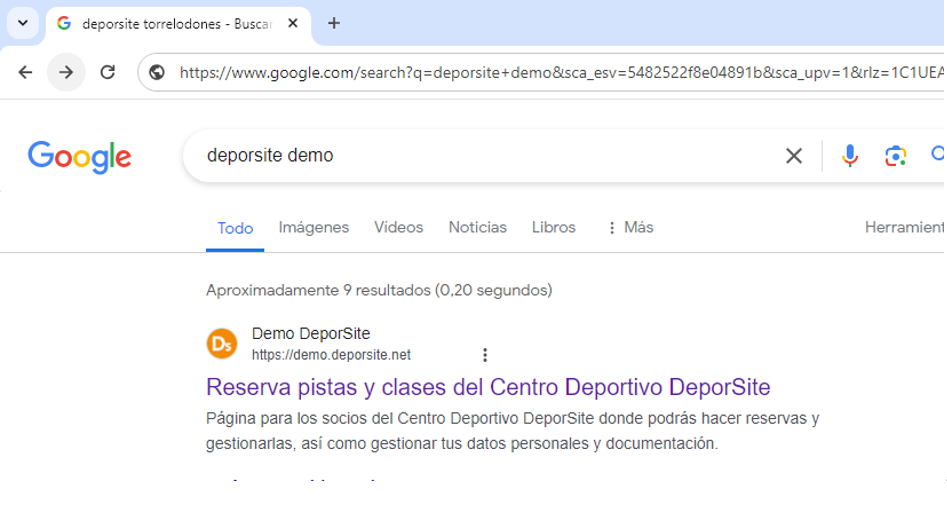
Task: Click the result description snippet text
Action: (x=512, y=431)
